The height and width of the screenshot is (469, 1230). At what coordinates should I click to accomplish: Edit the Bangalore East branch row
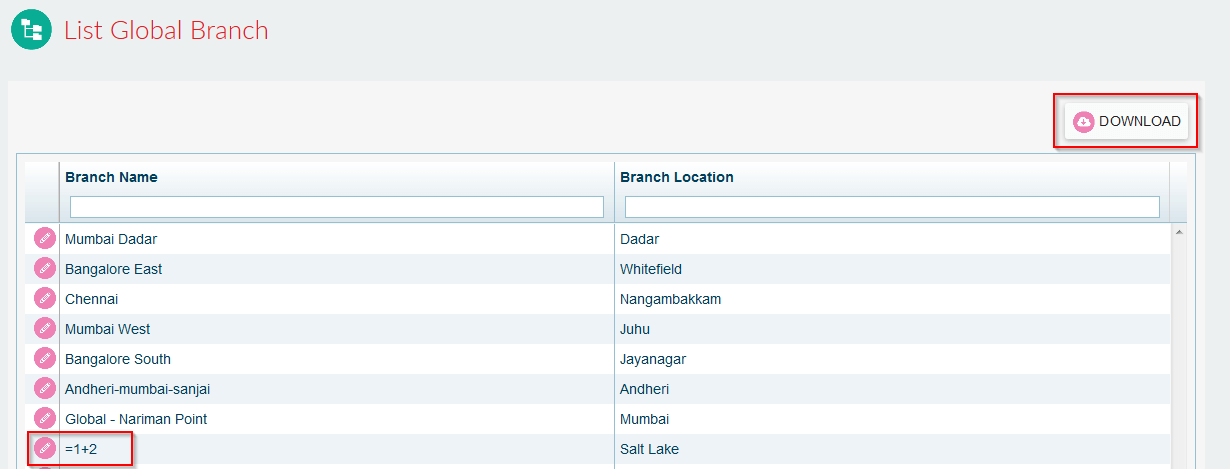click(45, 269)
